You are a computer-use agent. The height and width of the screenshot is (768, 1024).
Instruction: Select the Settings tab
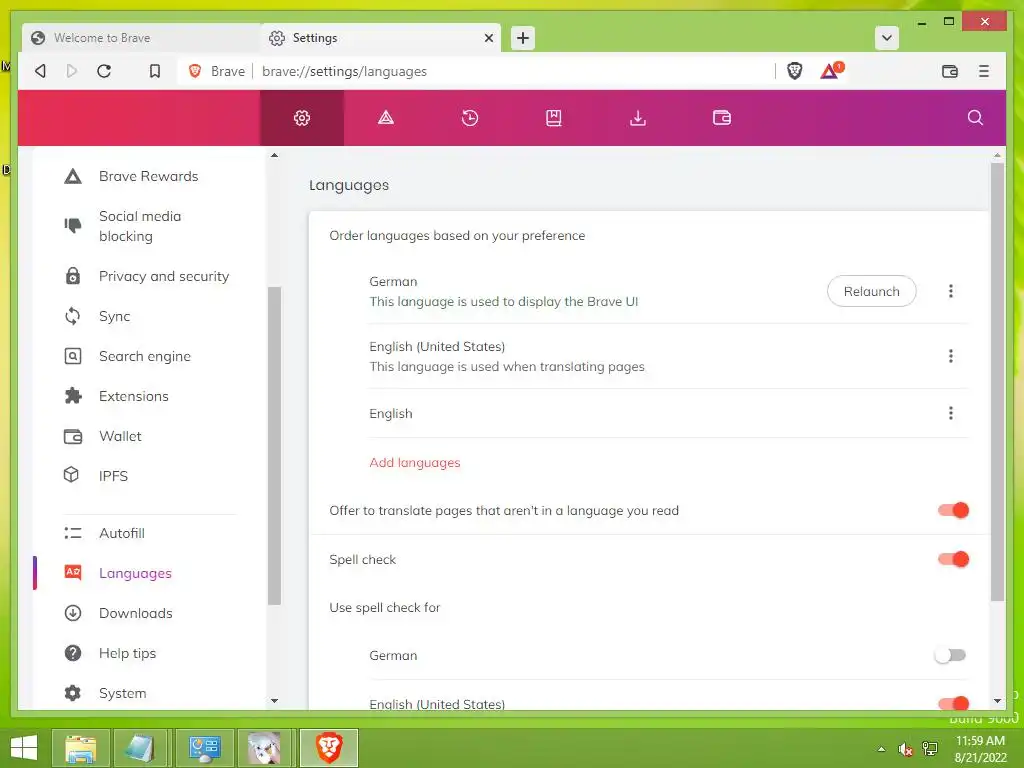[x=381, y=38]
